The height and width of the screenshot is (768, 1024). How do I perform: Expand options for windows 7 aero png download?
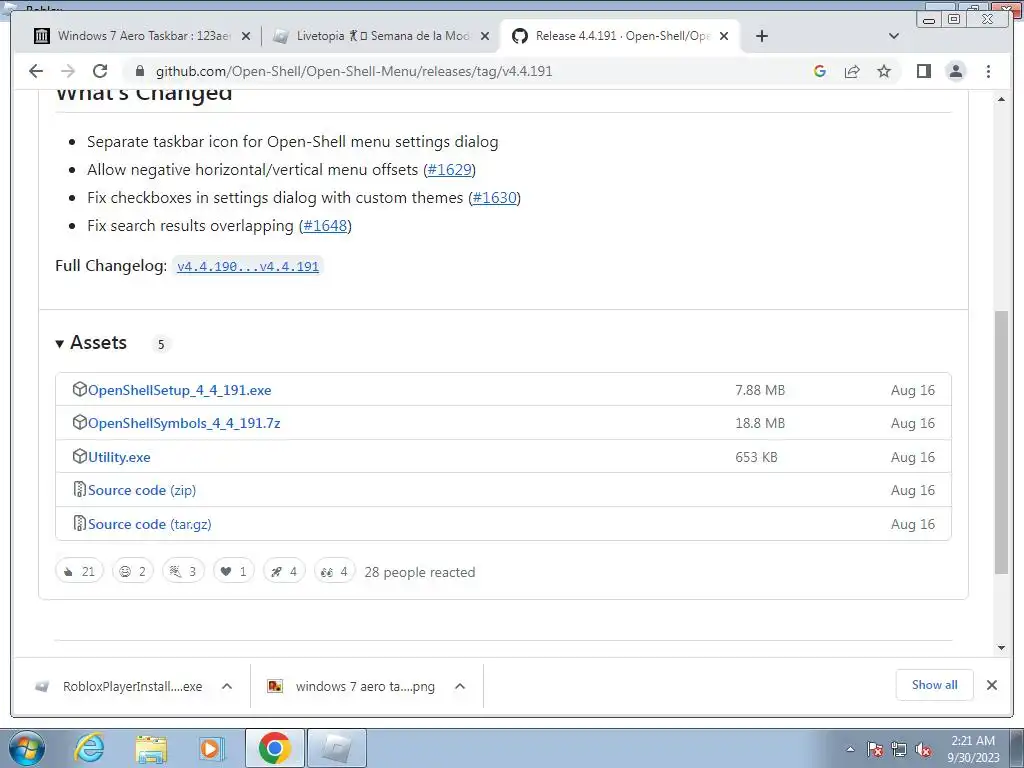coord(460,686)
